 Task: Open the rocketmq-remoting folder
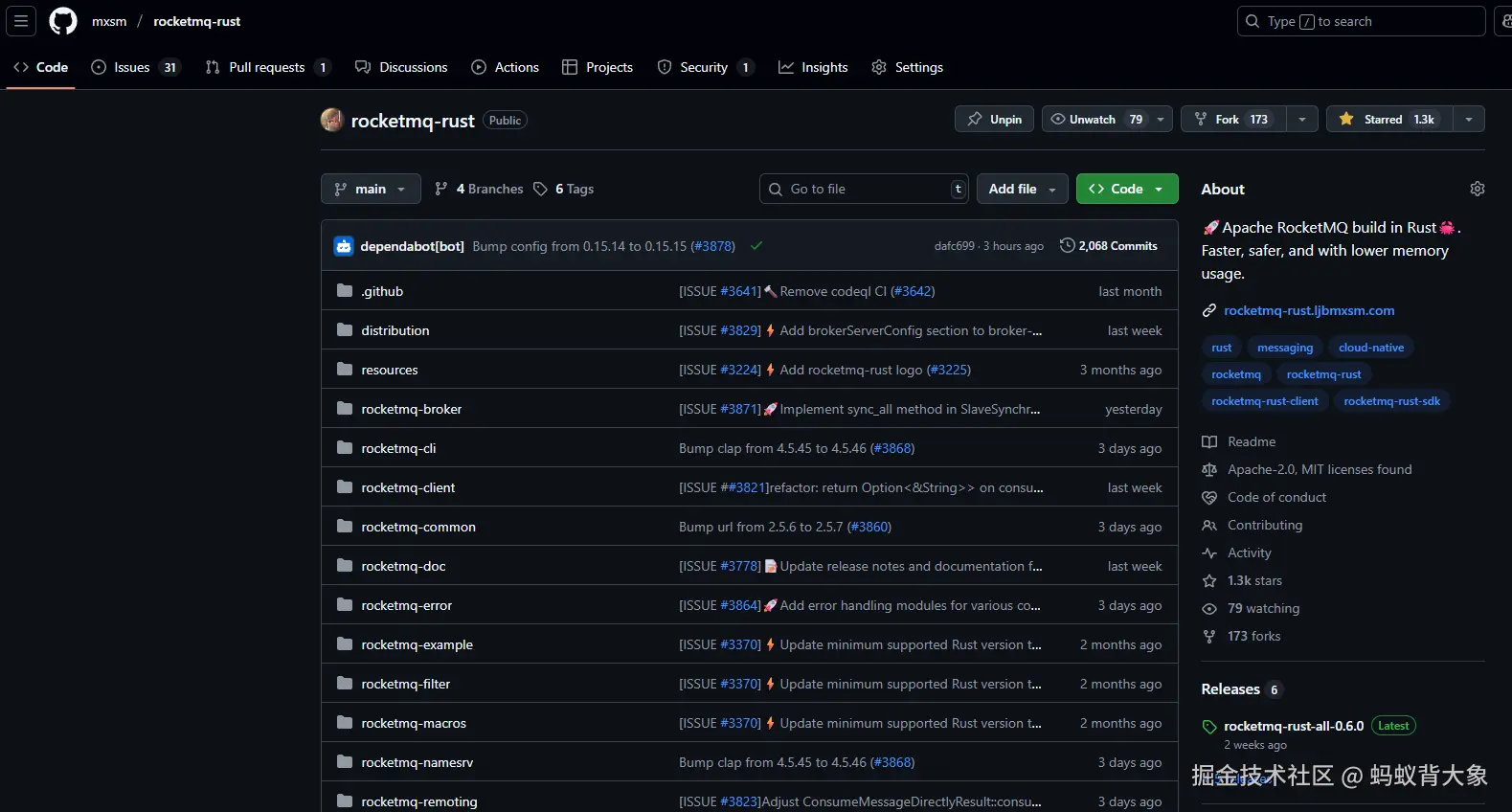pyautogui.click(x=419, y=801)
